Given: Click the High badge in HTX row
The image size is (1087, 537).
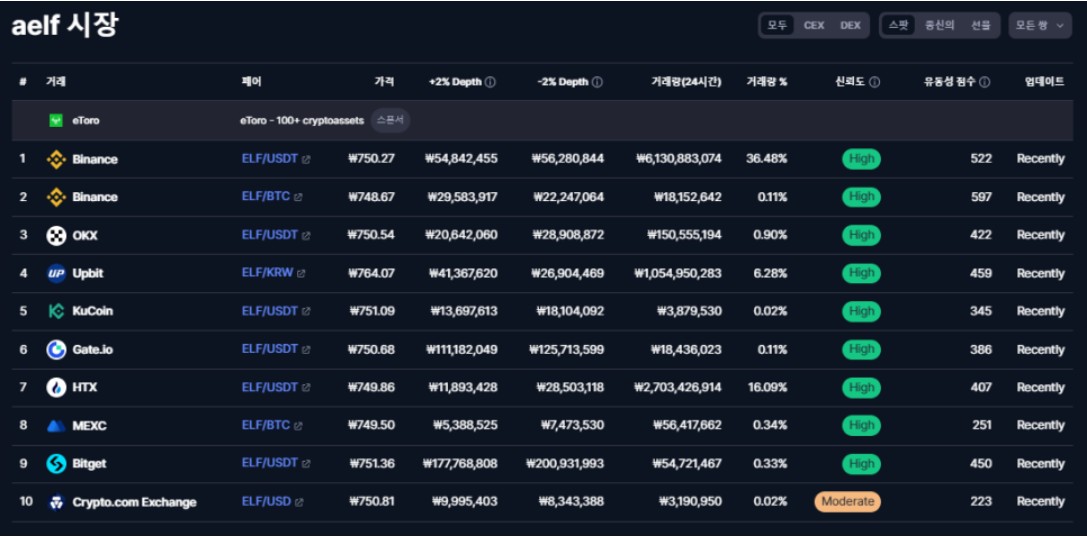Looking at the screenshot, I should pos(861,387).
